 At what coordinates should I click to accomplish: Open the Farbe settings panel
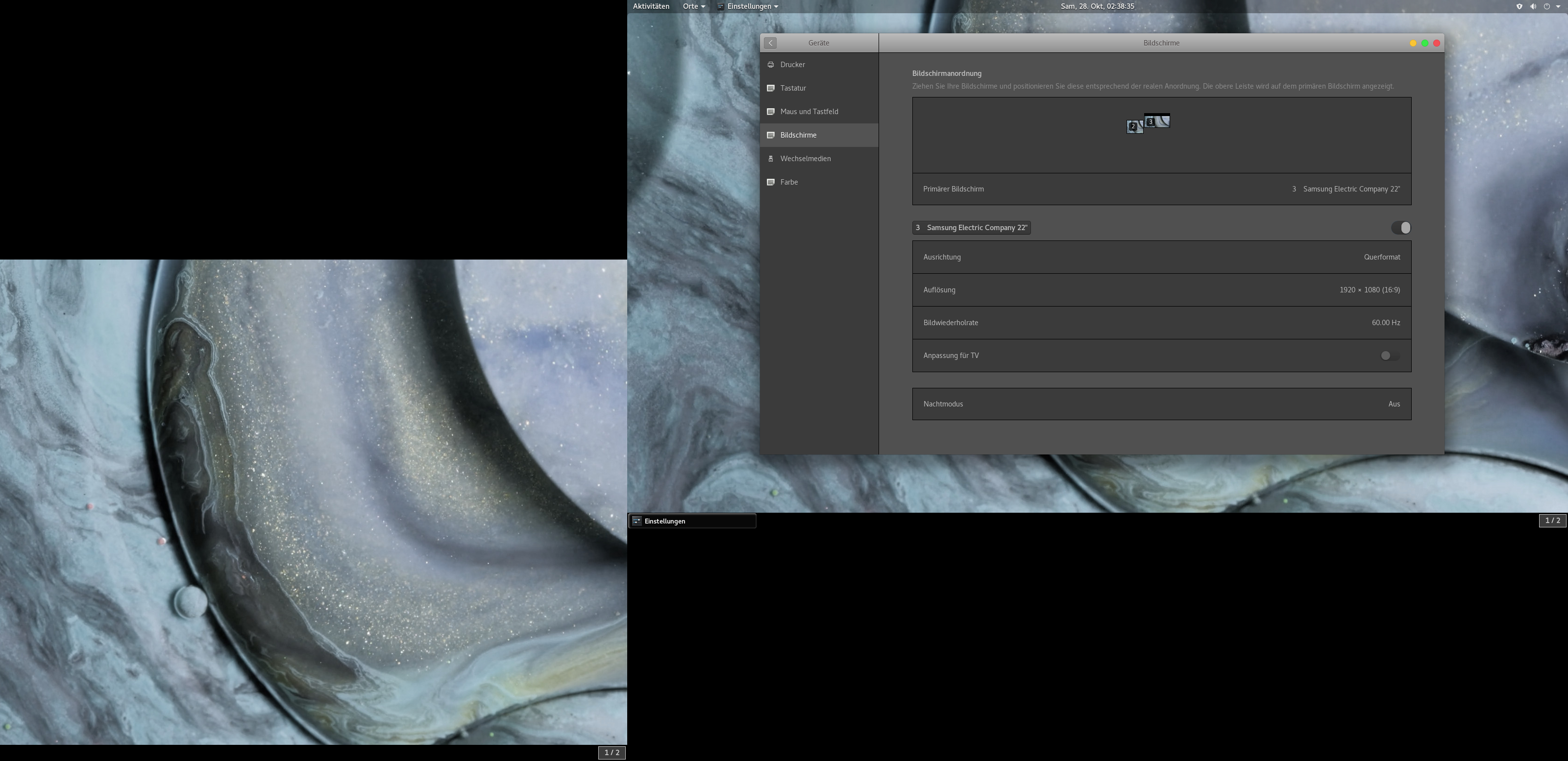(819, 183)
